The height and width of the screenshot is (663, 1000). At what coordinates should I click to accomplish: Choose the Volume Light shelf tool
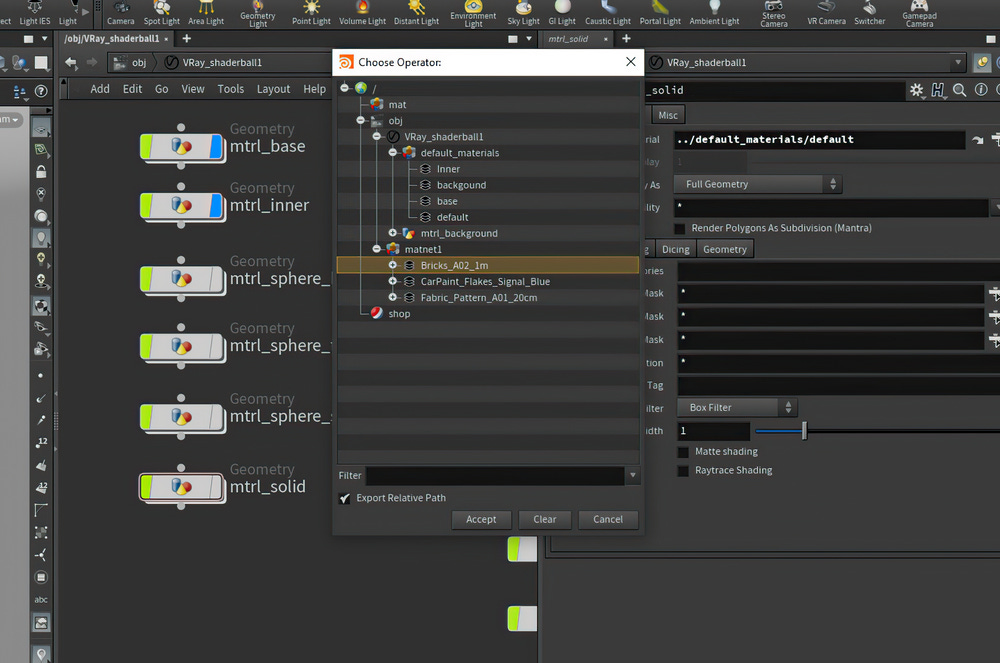(362, 13)
